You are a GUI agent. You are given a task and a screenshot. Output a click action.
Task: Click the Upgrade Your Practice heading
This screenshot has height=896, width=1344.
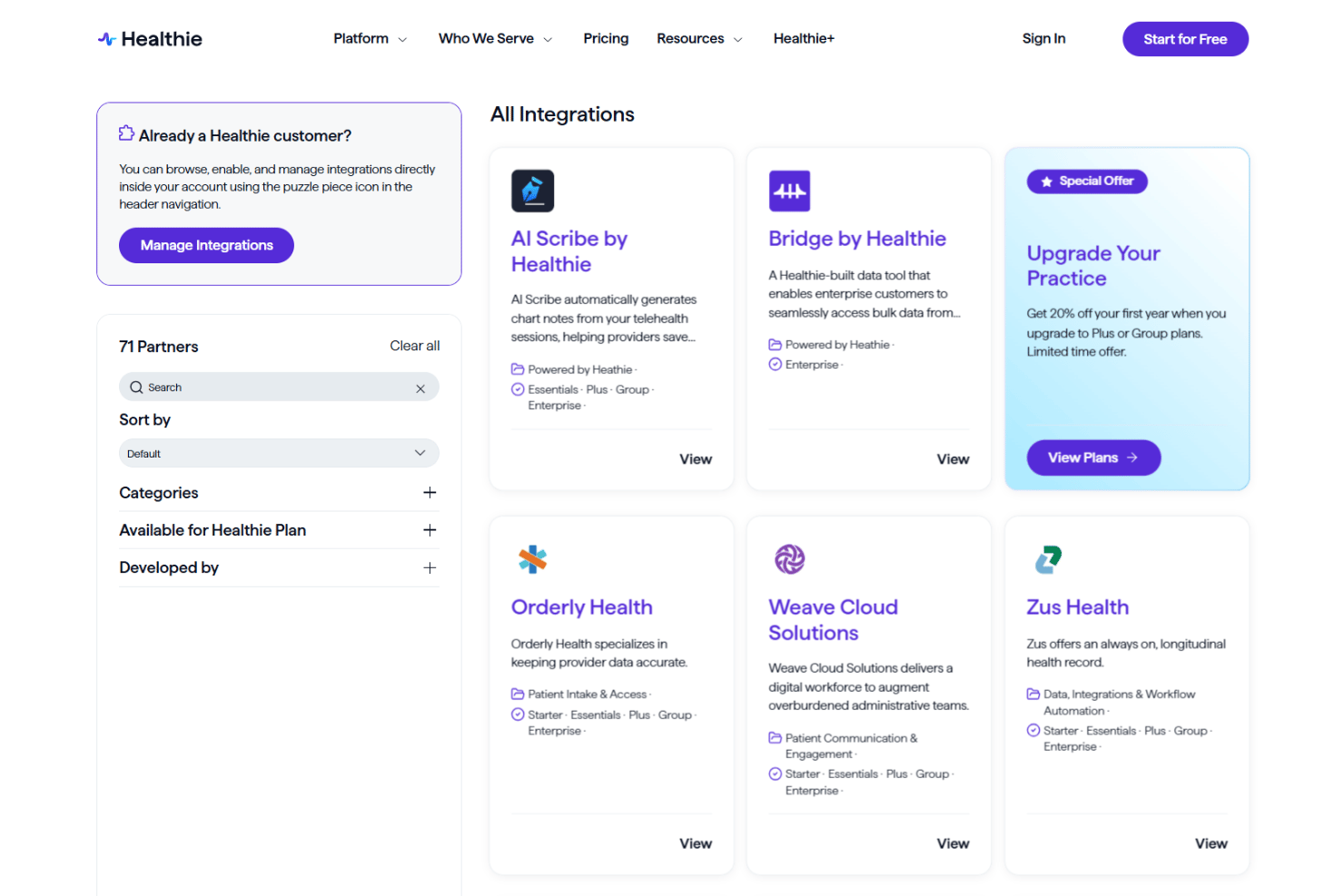[1093, 266]
